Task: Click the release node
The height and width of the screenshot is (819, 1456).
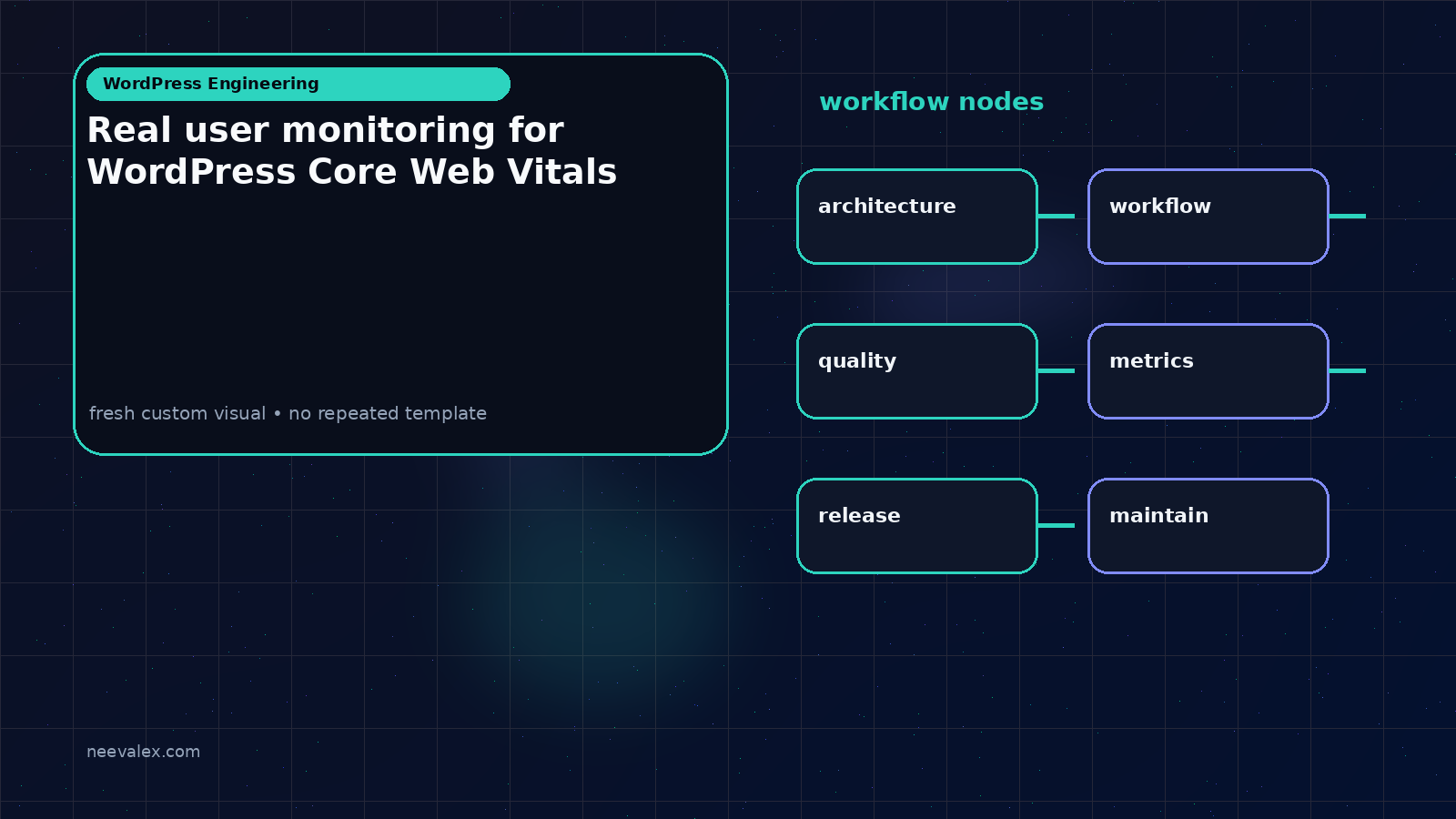Action: click(x=917, y=526)
